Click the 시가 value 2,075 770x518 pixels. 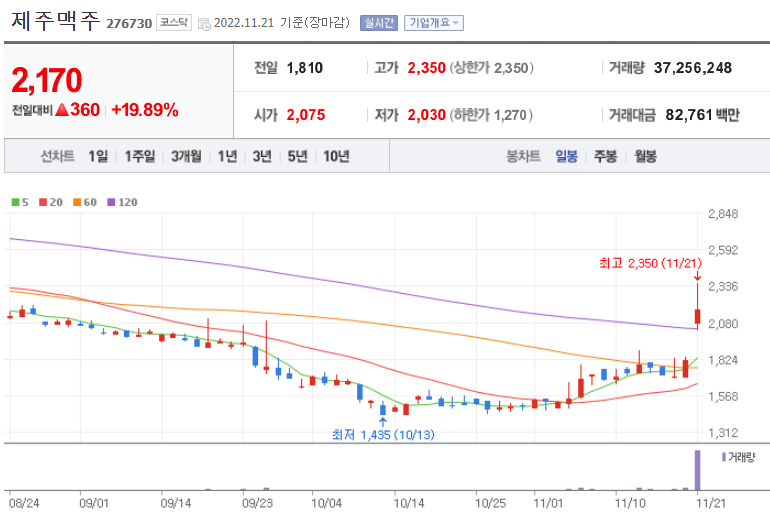tap(305, 115)
